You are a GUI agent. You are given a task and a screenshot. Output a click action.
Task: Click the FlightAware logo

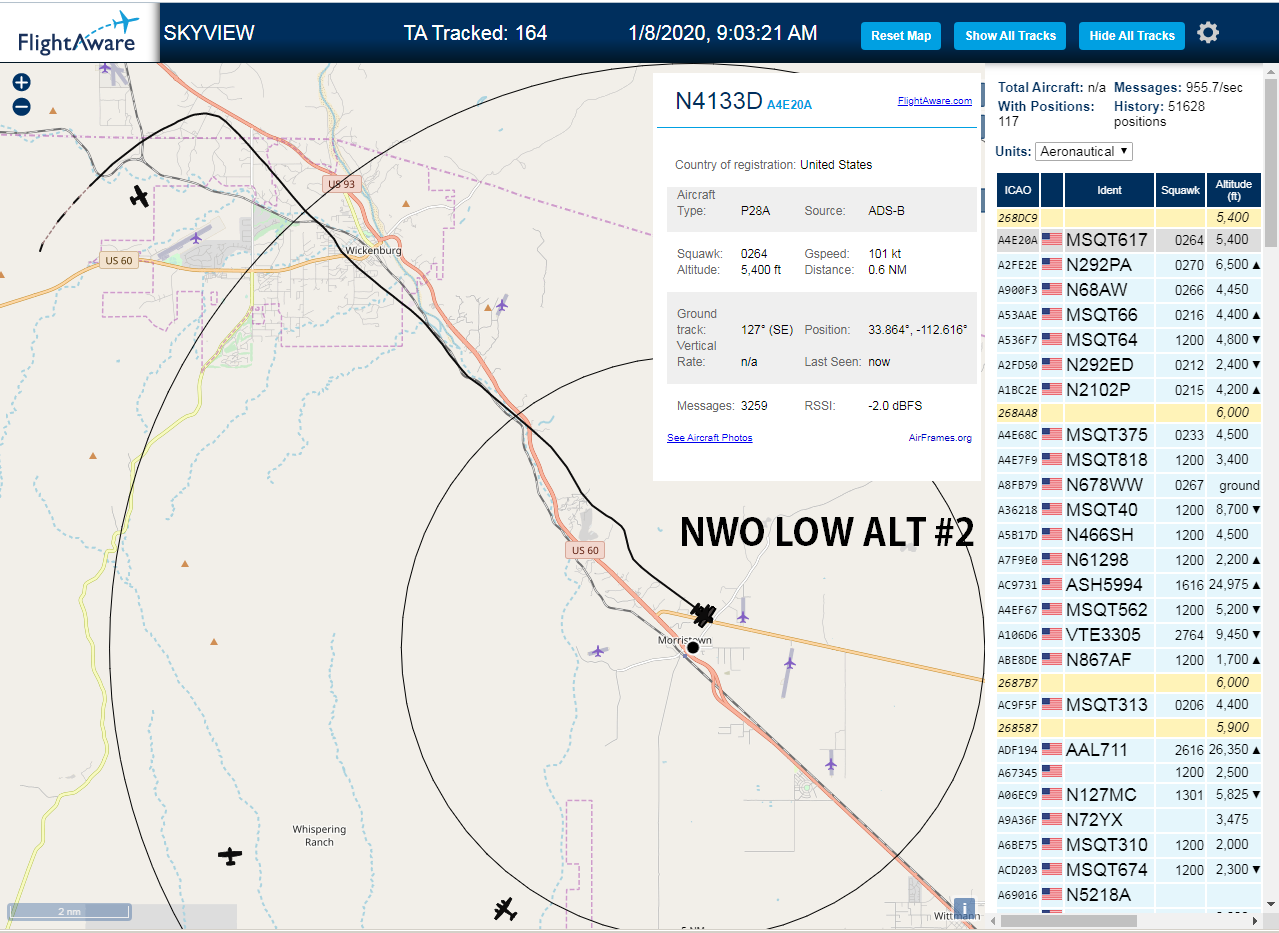pos(78,32)
